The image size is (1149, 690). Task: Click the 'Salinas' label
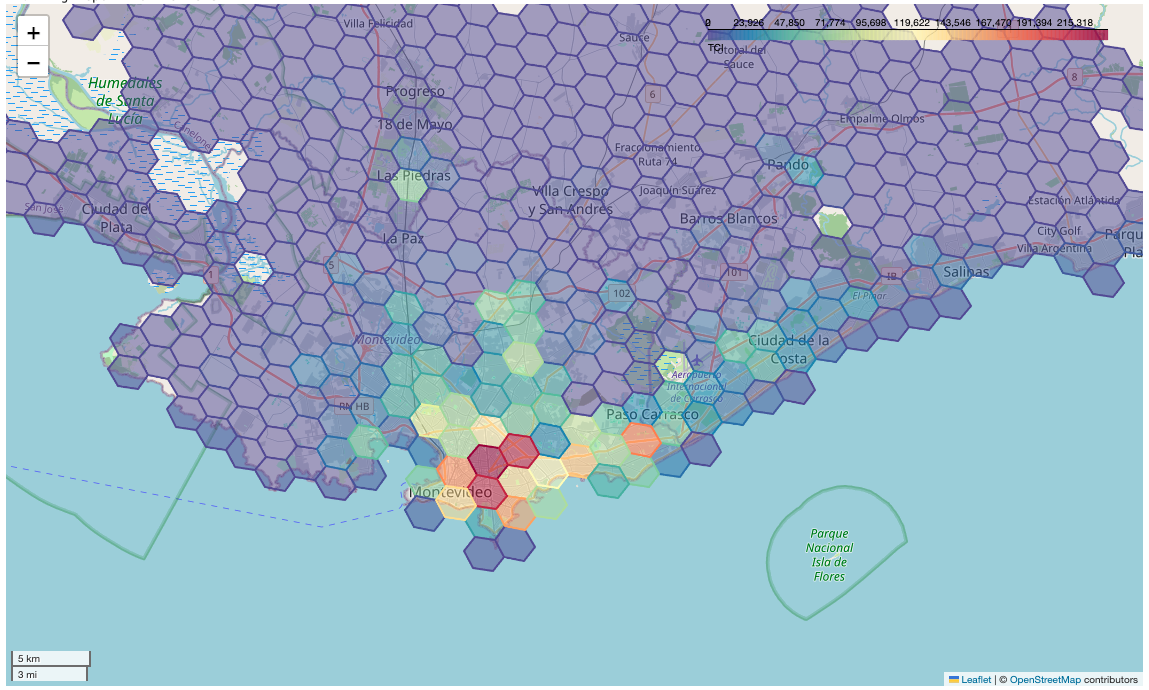967,272
